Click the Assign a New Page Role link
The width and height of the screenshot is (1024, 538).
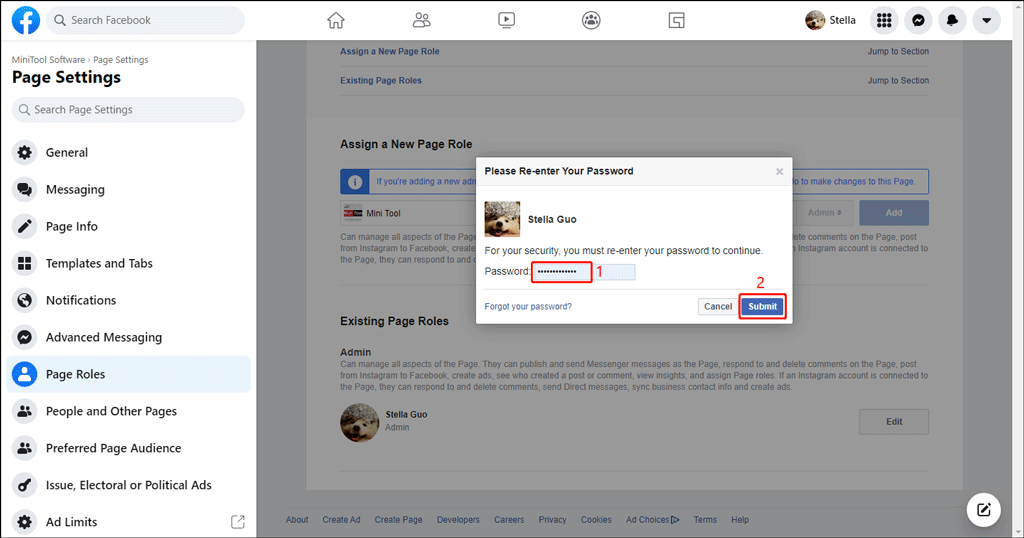(x=389, y=51)
